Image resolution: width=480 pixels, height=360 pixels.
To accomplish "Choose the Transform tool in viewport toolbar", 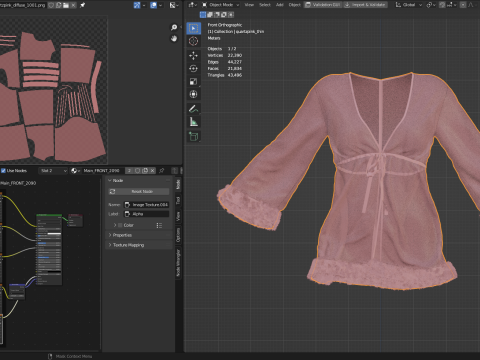I will pos(193,94).
